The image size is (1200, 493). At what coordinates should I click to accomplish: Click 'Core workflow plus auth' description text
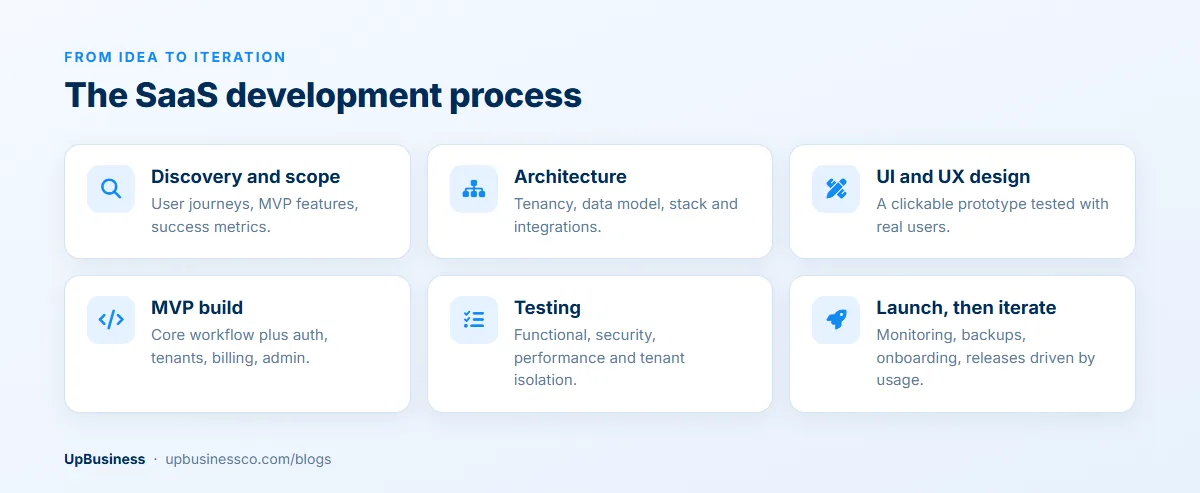coord(239,346)
